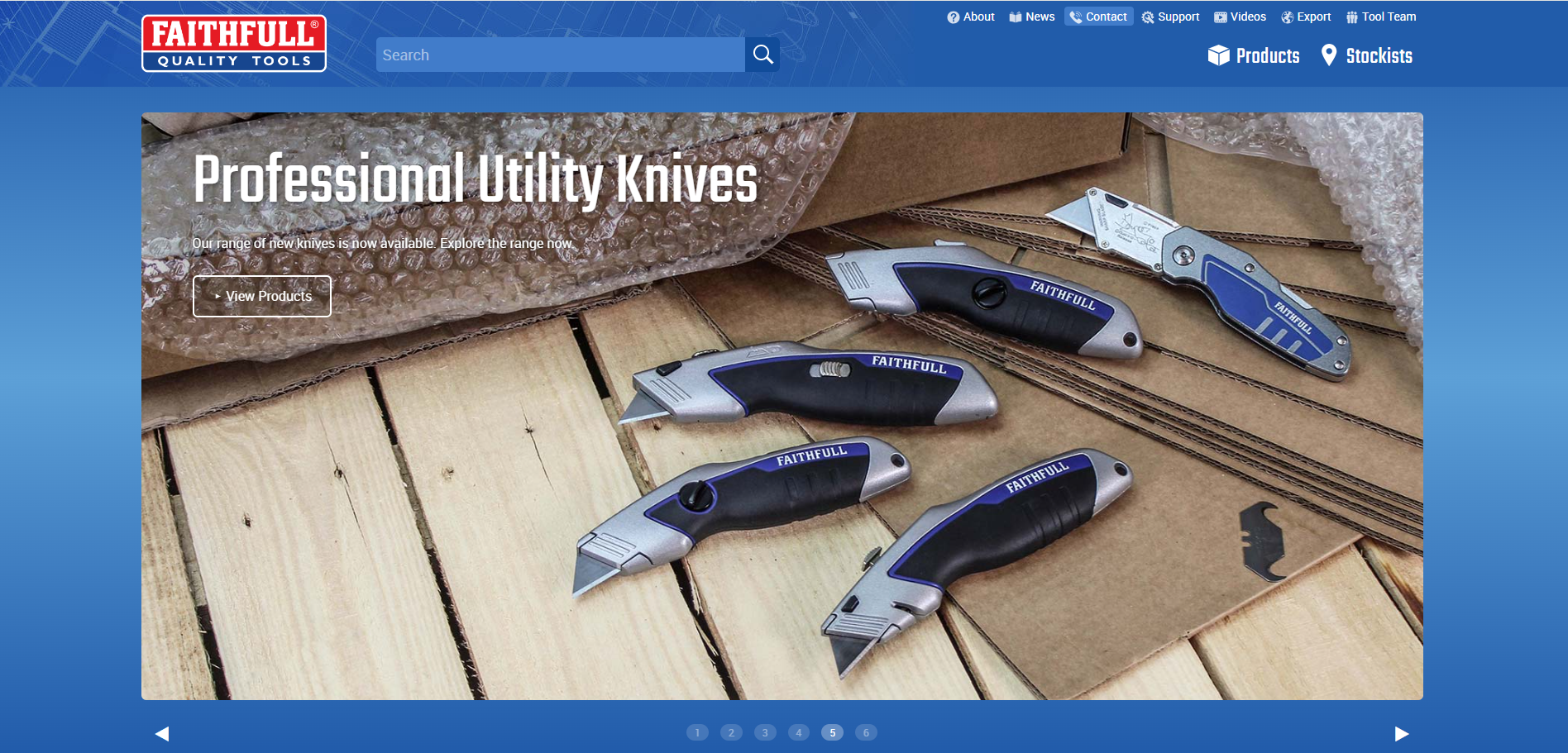Open the Contact menu link
Image resolution: width=1568 pixels, height=753 pixels.
(1098, 17)
